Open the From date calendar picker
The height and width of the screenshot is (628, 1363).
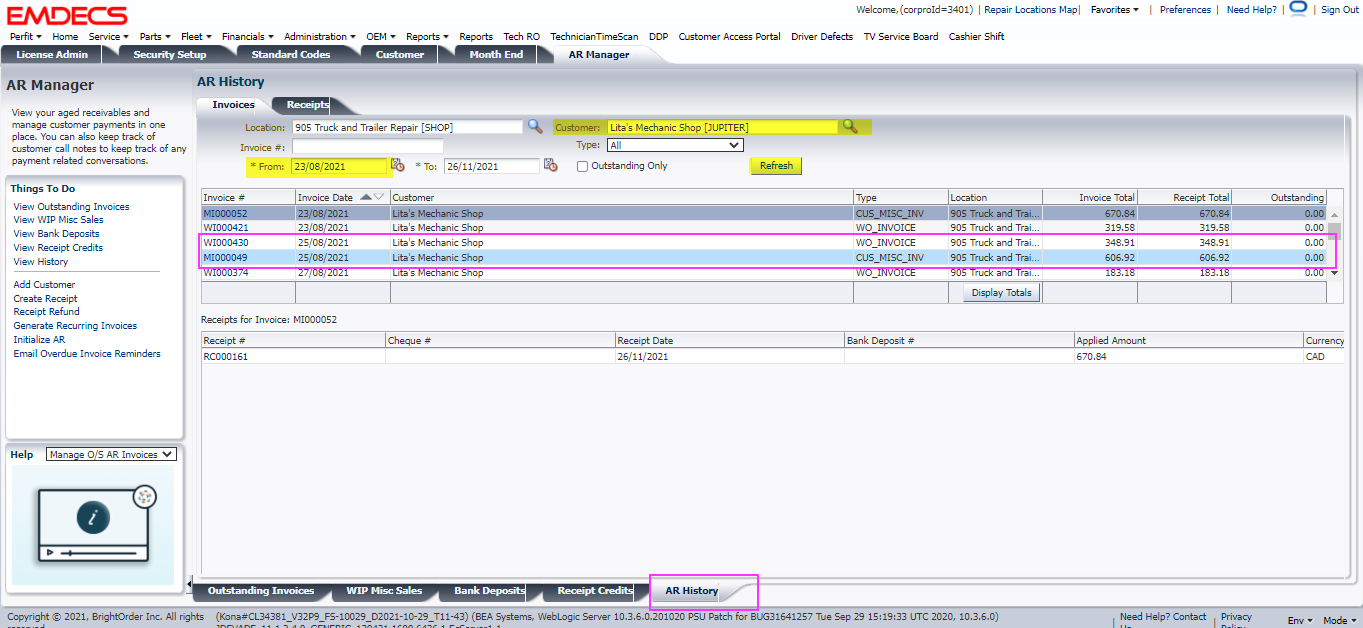(397, 166)
